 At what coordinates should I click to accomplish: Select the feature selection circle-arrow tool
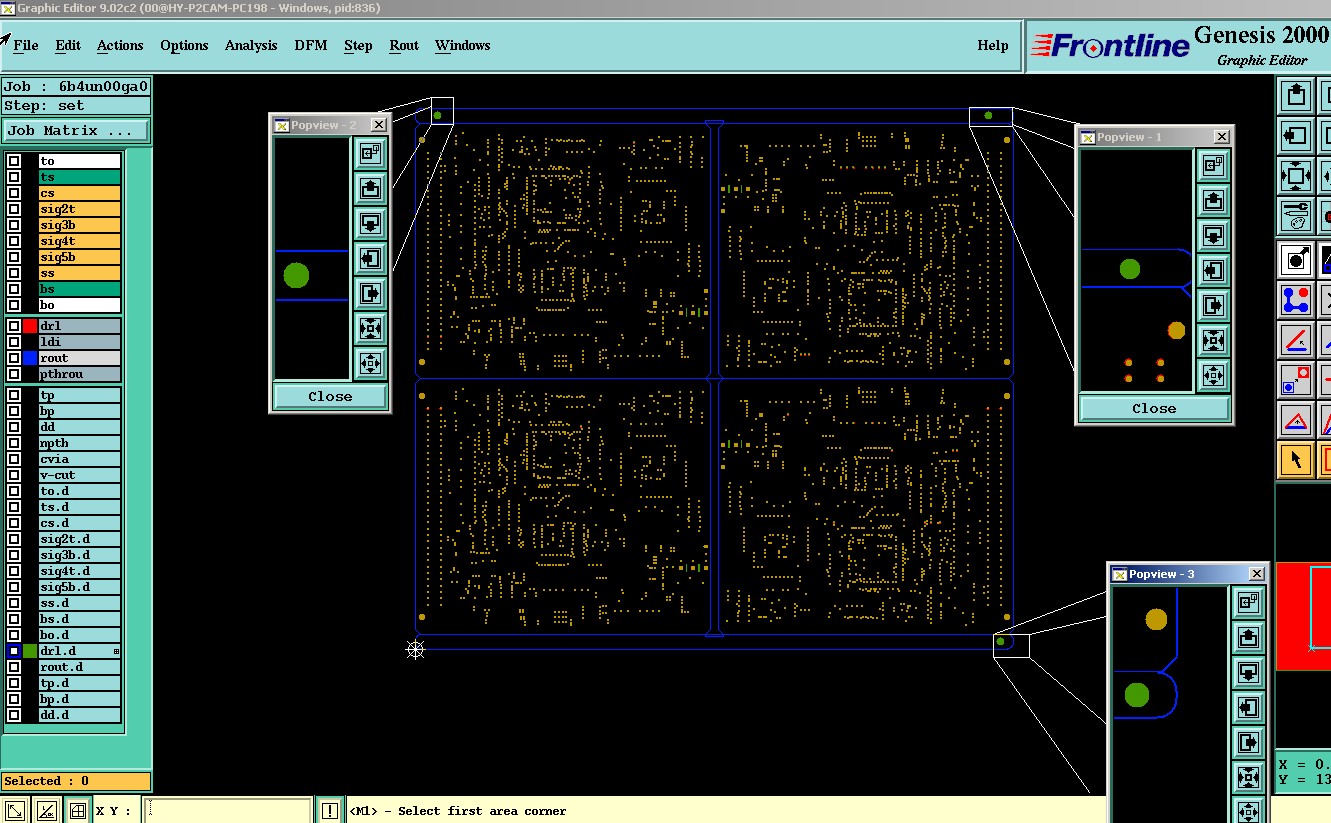point(1296,260)
